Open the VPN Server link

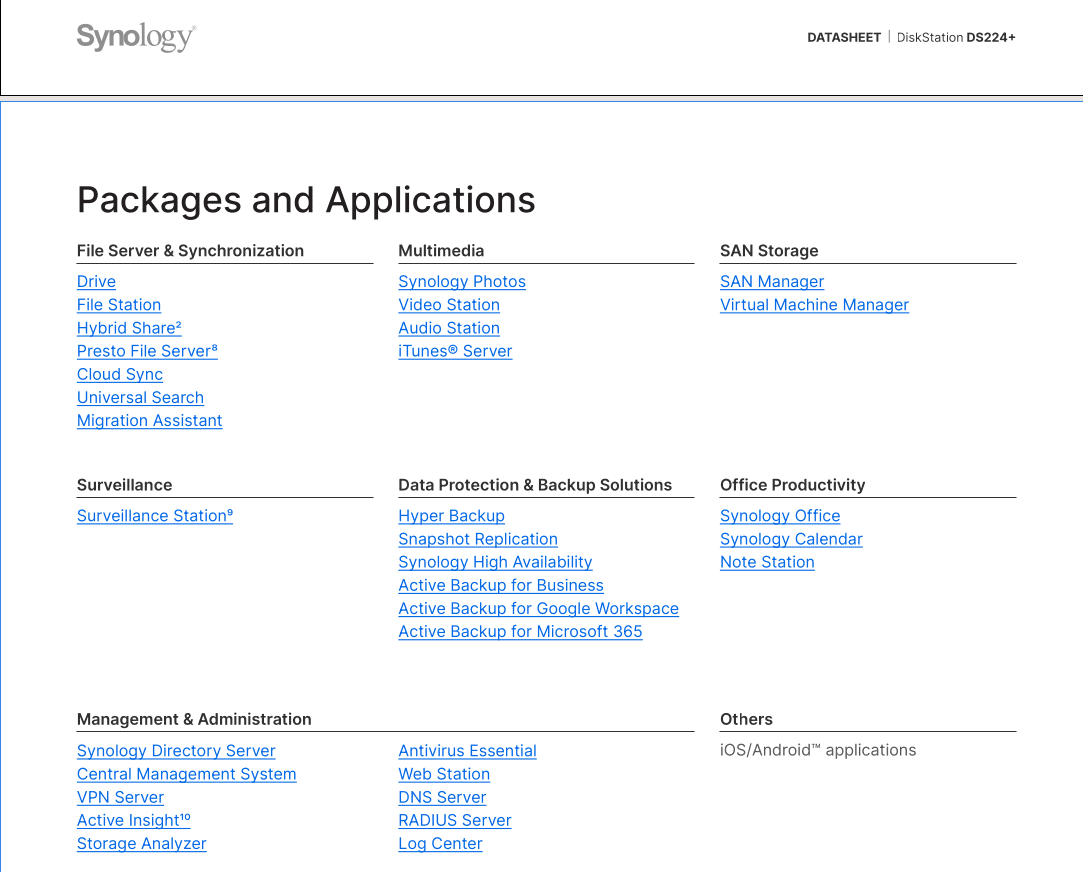tap(120, 797)
